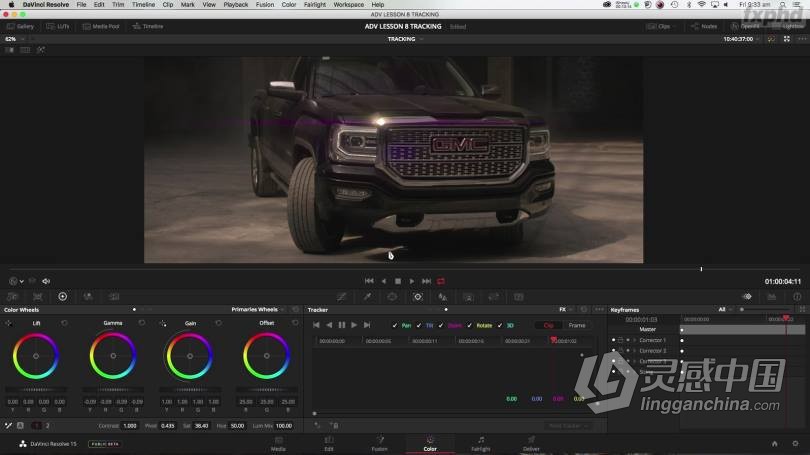Open the Gallery panel
Image resolution: width=810 pixels, height=455 pixels.
pos(20,26)
